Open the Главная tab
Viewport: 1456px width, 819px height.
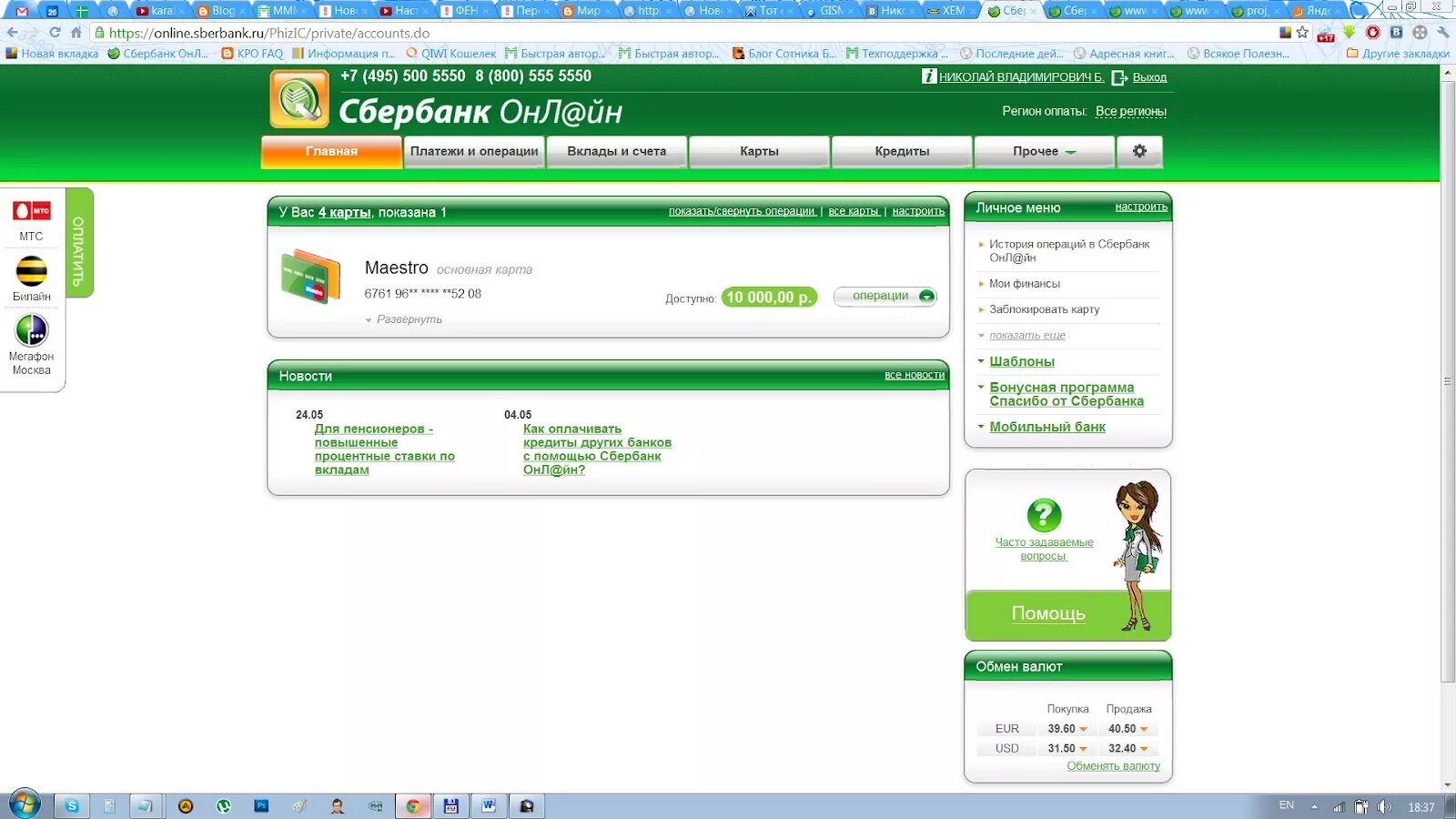[x=331, y=151]
